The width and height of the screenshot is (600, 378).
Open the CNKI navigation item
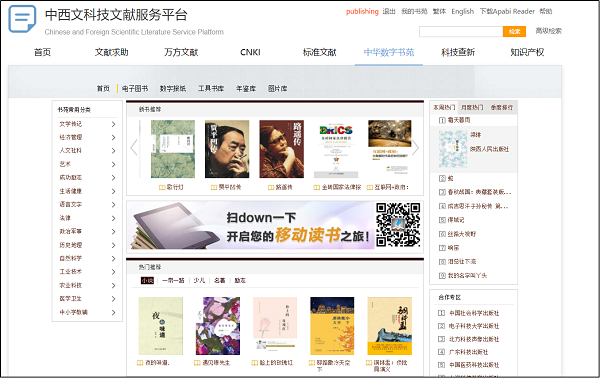pyautogui.click(x=250, y=52)
